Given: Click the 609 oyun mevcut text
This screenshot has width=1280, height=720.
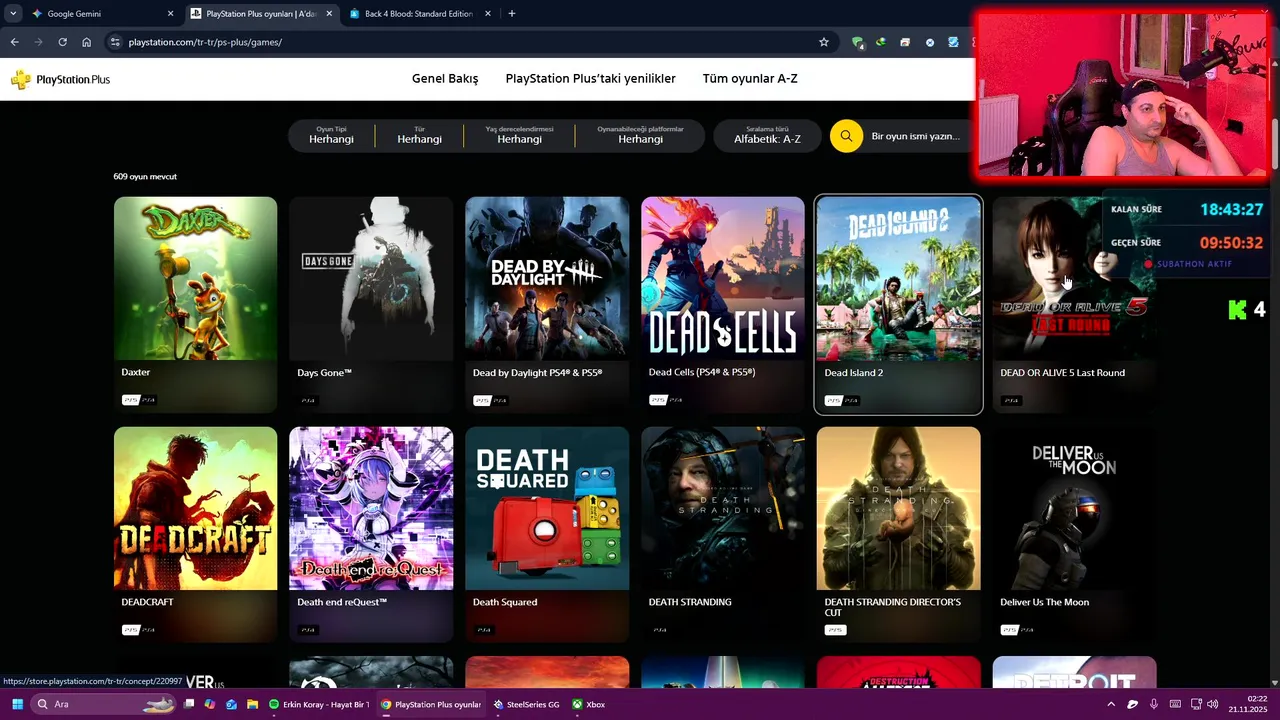Looking at the screenshot, I should coord(145,177).
